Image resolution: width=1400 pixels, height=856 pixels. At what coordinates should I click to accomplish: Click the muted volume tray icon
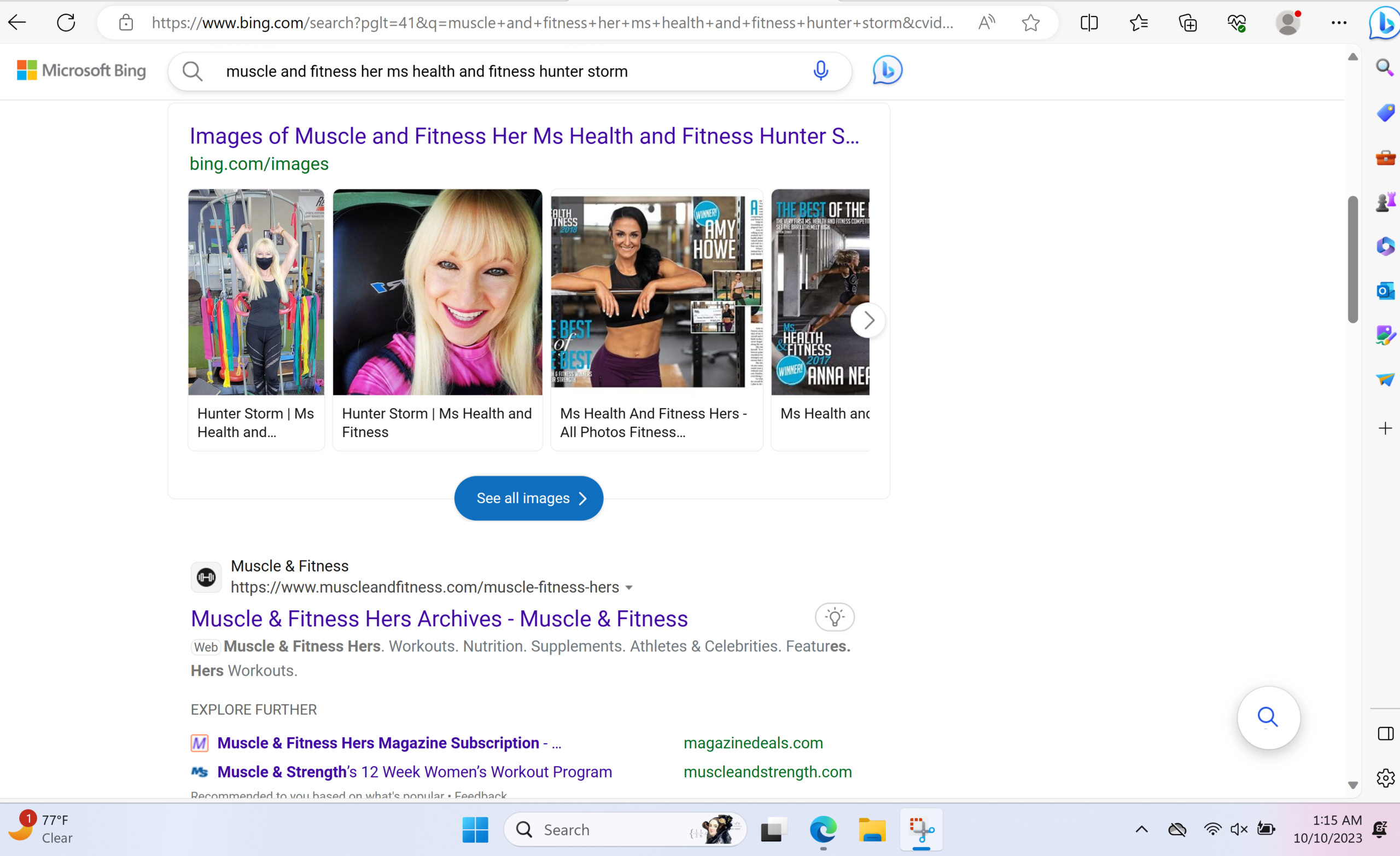pyautogui.click(x=1239, y=829)
